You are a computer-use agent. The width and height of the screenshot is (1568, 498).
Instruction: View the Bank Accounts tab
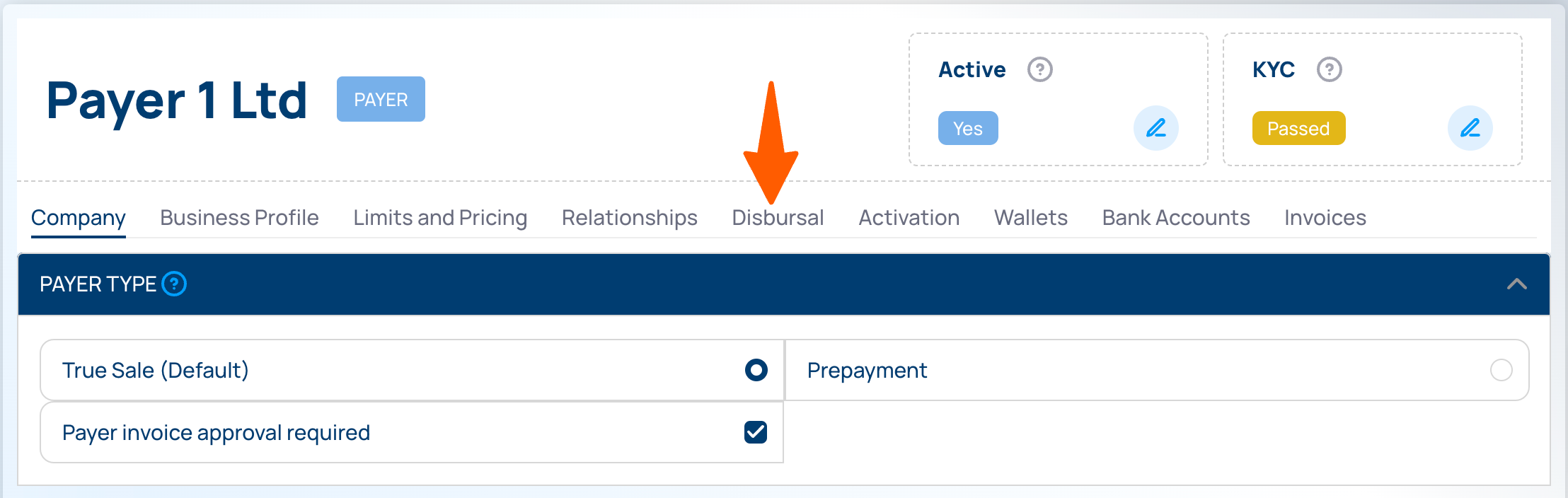pyautogui.click(x=1175, y=218)
